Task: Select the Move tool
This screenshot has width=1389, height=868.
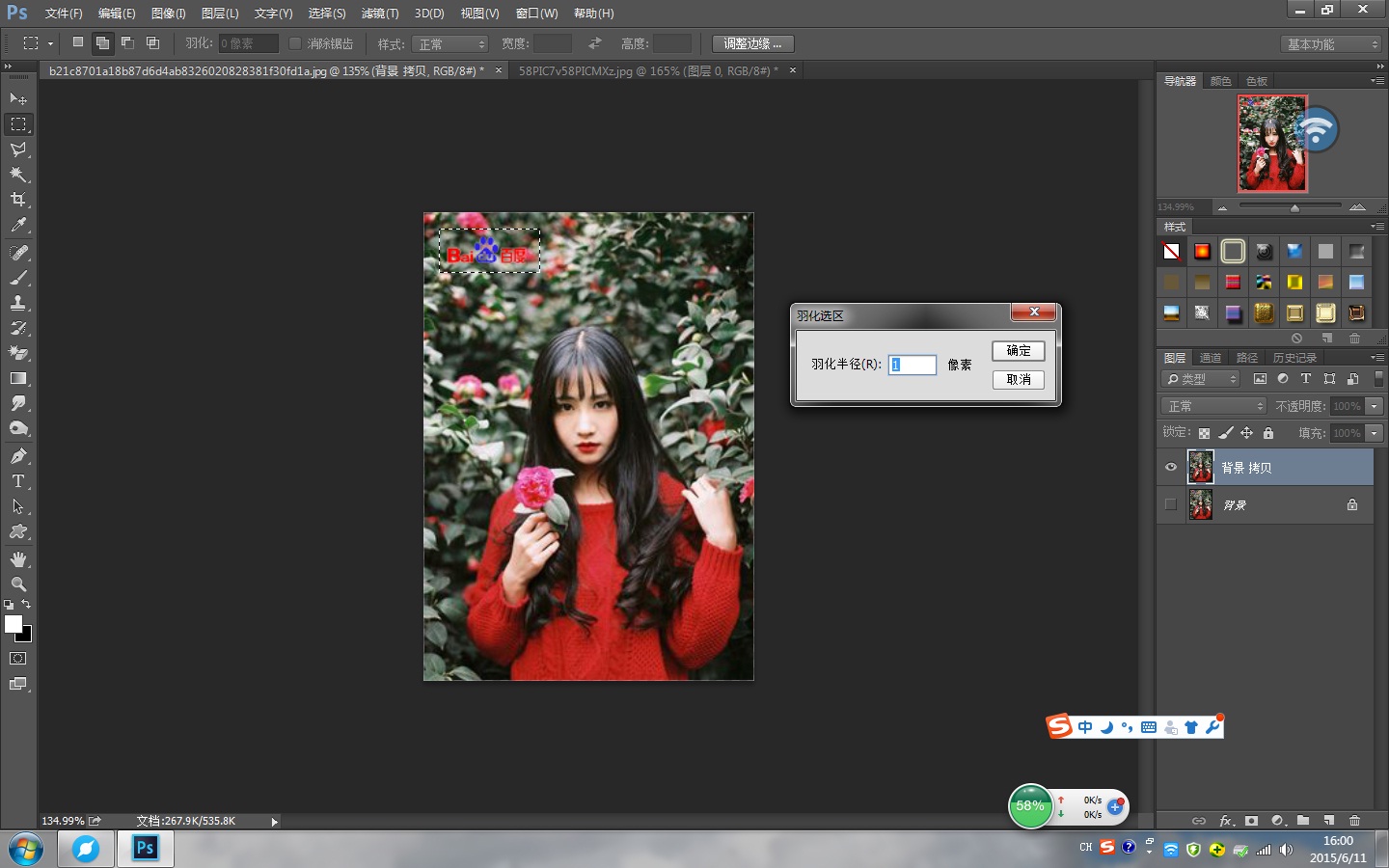Action: point(18,98)
